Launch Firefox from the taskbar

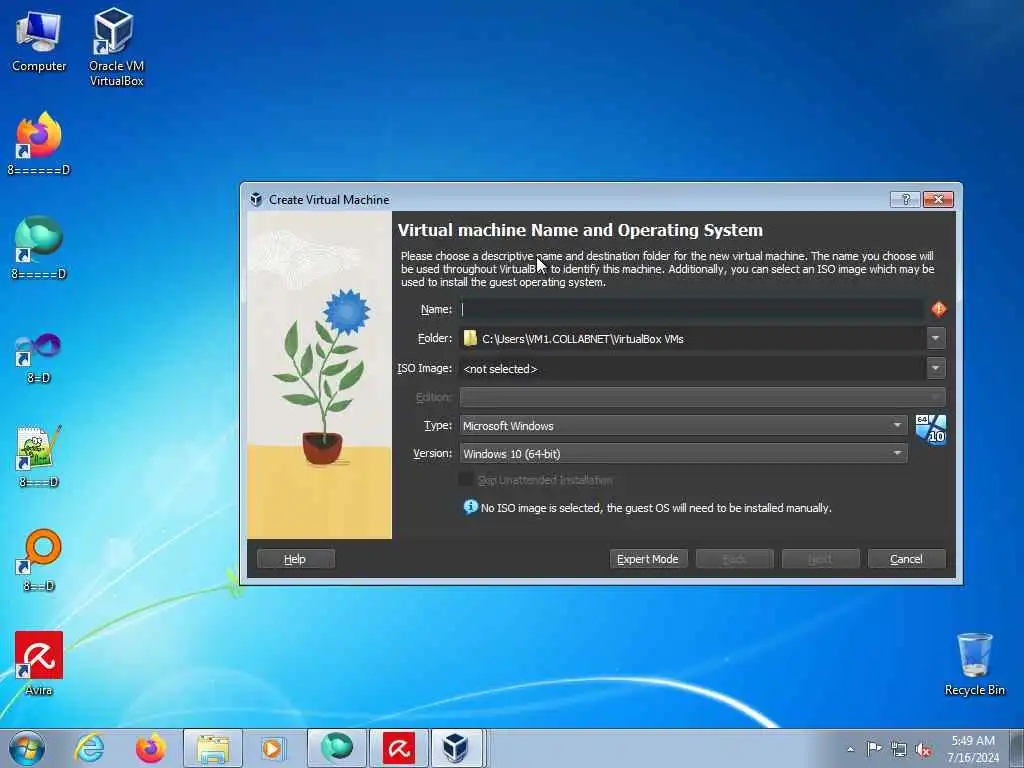150,748
